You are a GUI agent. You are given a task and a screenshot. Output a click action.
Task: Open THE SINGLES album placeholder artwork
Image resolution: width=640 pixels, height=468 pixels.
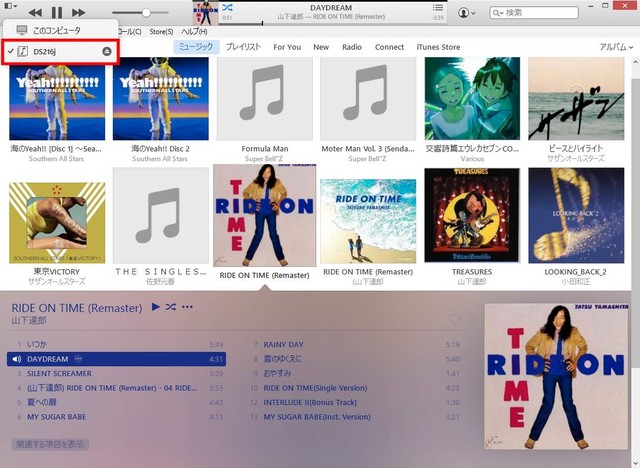(x=161, y=215)
